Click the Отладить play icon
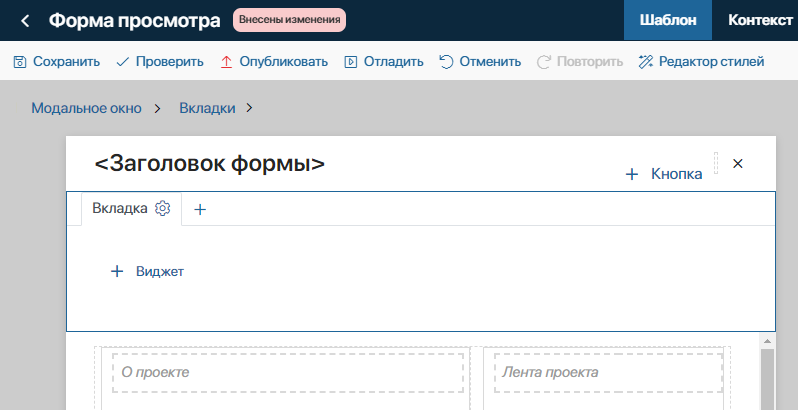This screenshot has width=798, height=410. click(351, 62)
